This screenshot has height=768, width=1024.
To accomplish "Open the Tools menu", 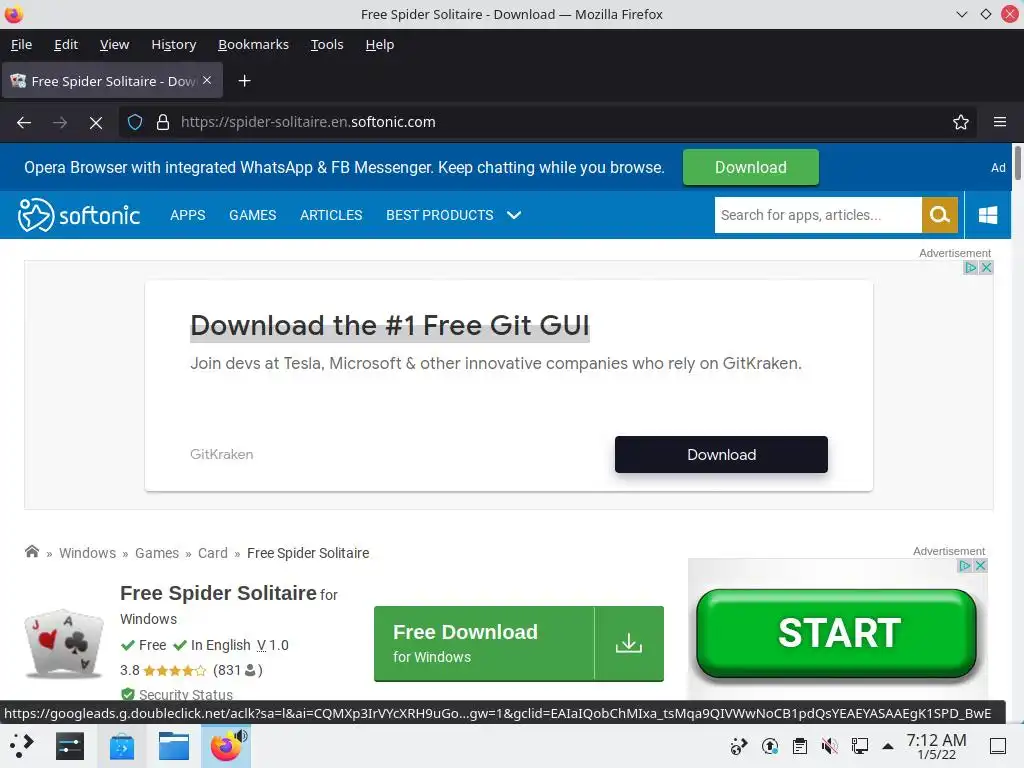I will click(x=327, y=44).
